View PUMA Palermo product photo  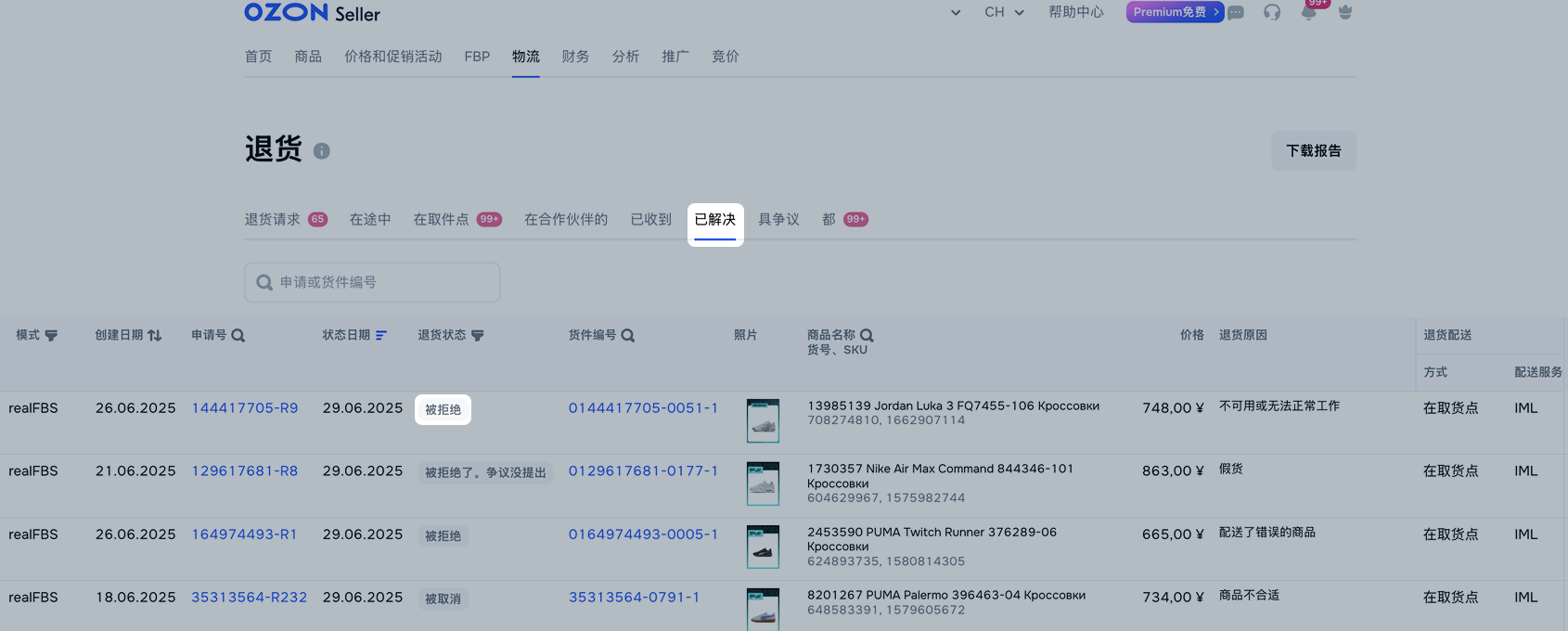click(x=763, y=610)
